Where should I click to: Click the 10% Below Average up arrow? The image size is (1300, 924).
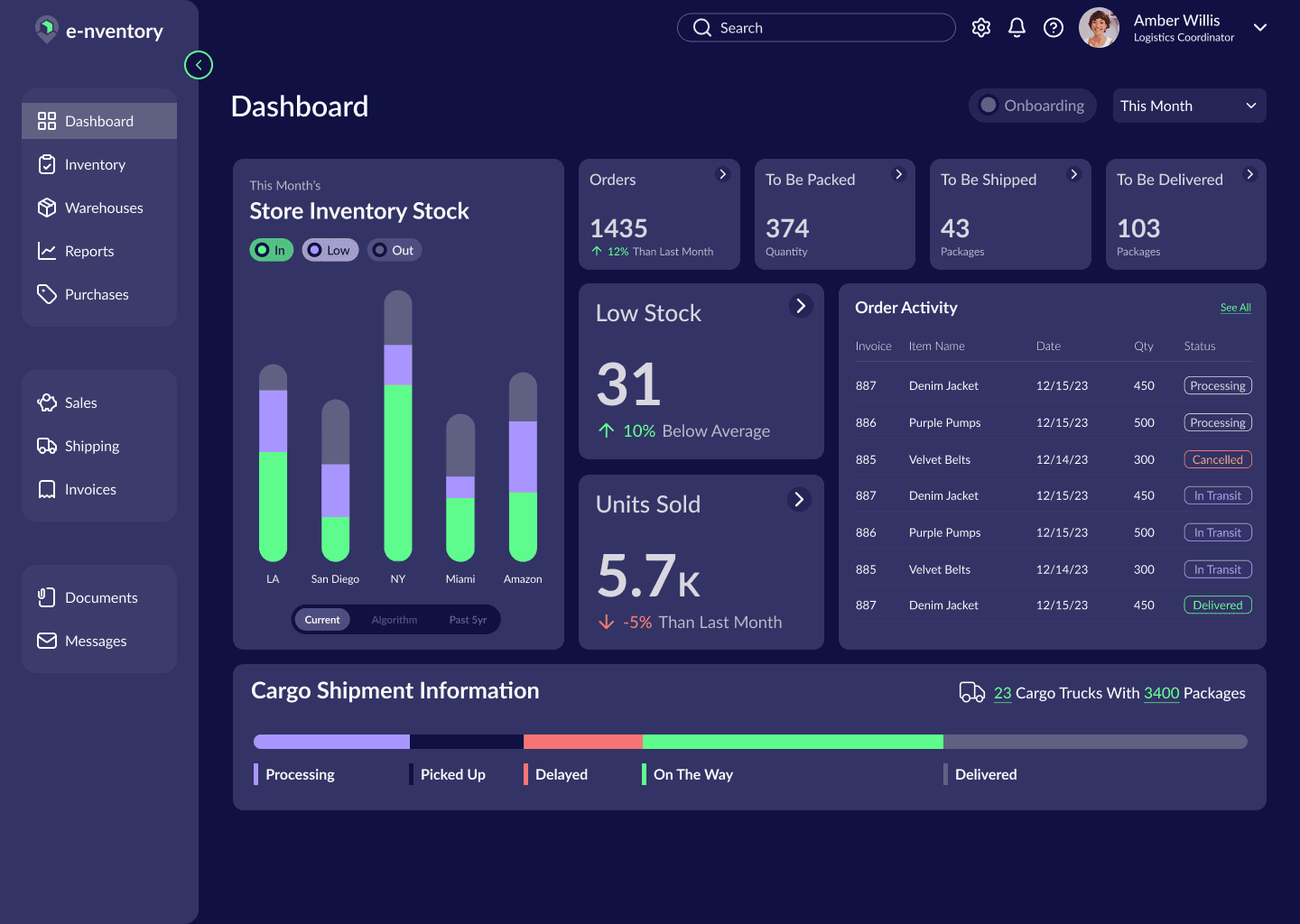point(606,430)
